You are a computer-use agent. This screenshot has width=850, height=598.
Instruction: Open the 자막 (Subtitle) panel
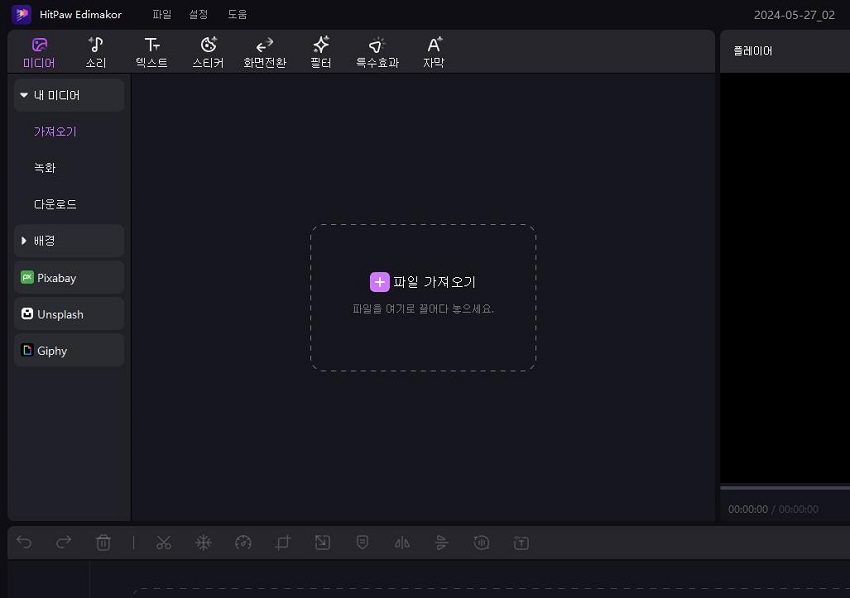[432, 50]
